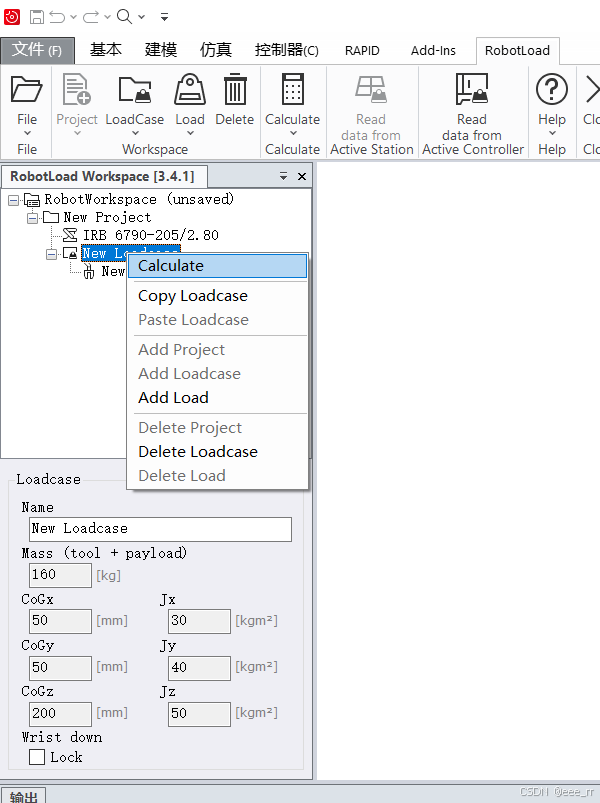Viewport: 600px width, 803px height.
Task: Switch to the 仿真 ribbon tab
Action: tap(216, 50)
